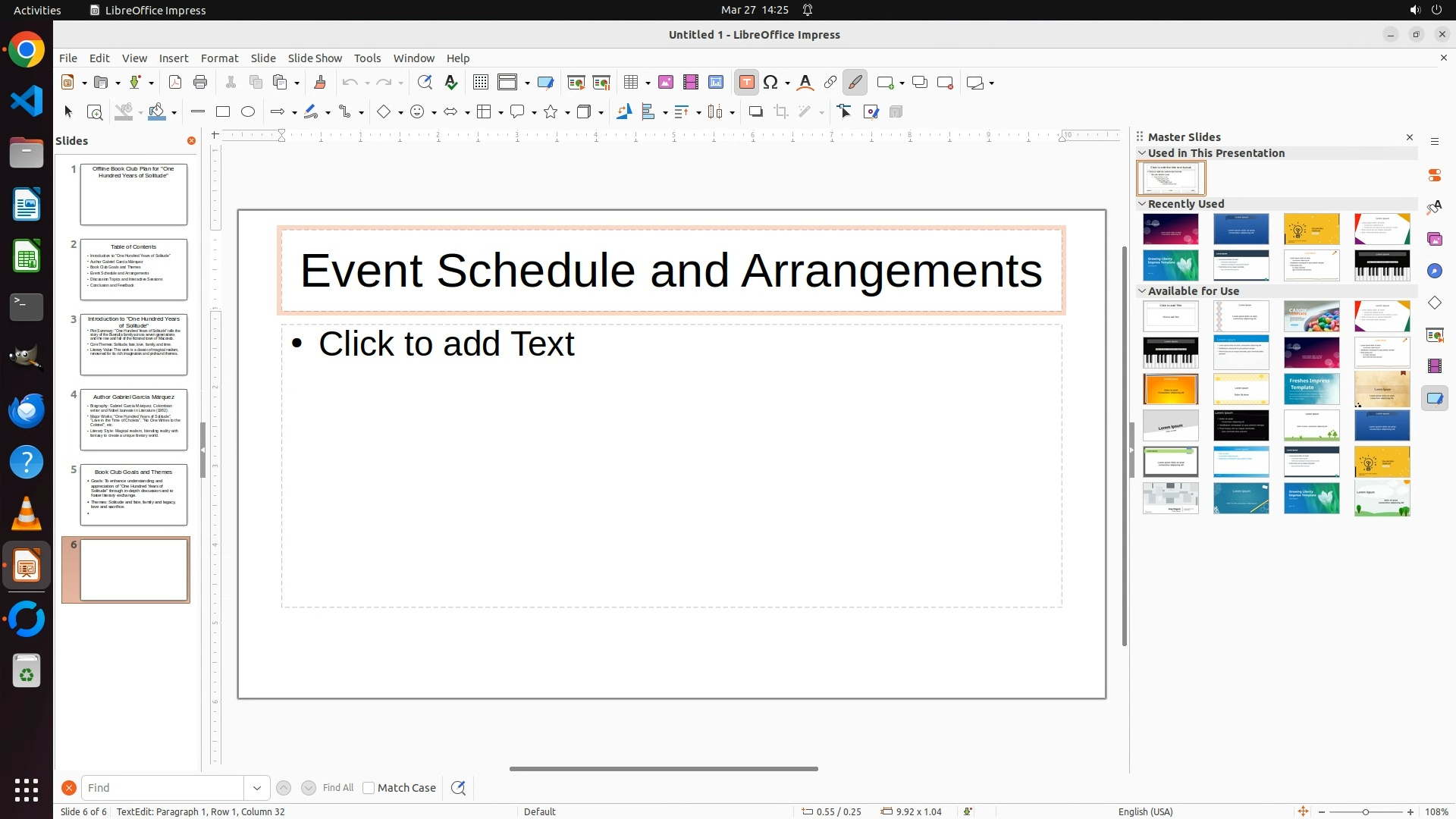Collapse the Recently Used section

point(1142,204)
